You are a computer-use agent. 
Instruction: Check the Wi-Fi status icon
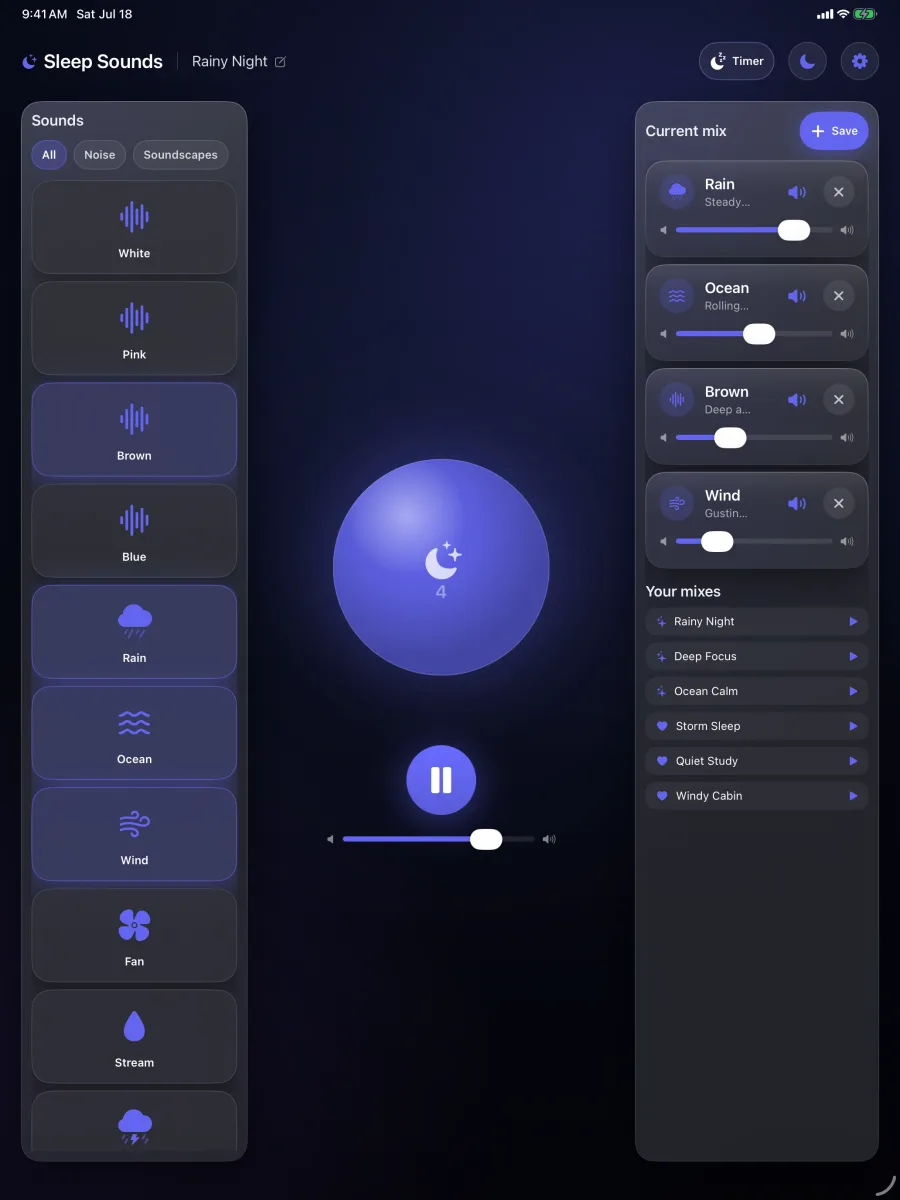[843, 14]
